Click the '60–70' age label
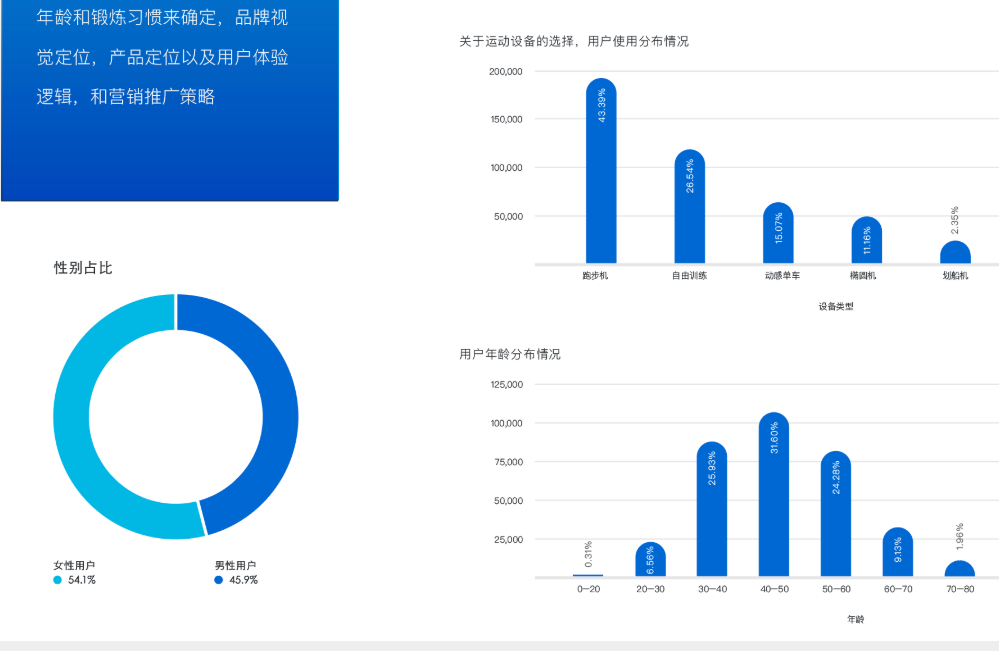The image size is (999, 661). coord(898,589)
